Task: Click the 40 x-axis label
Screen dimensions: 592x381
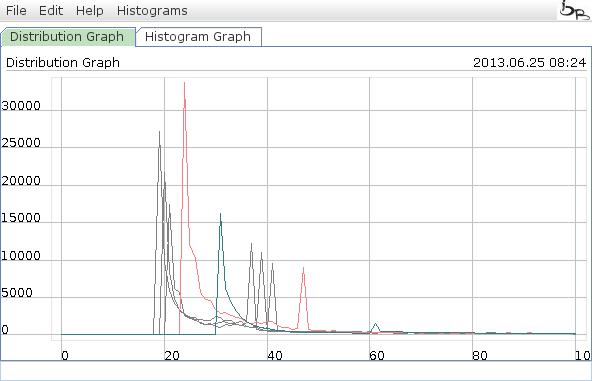Action: coord(274,355)
